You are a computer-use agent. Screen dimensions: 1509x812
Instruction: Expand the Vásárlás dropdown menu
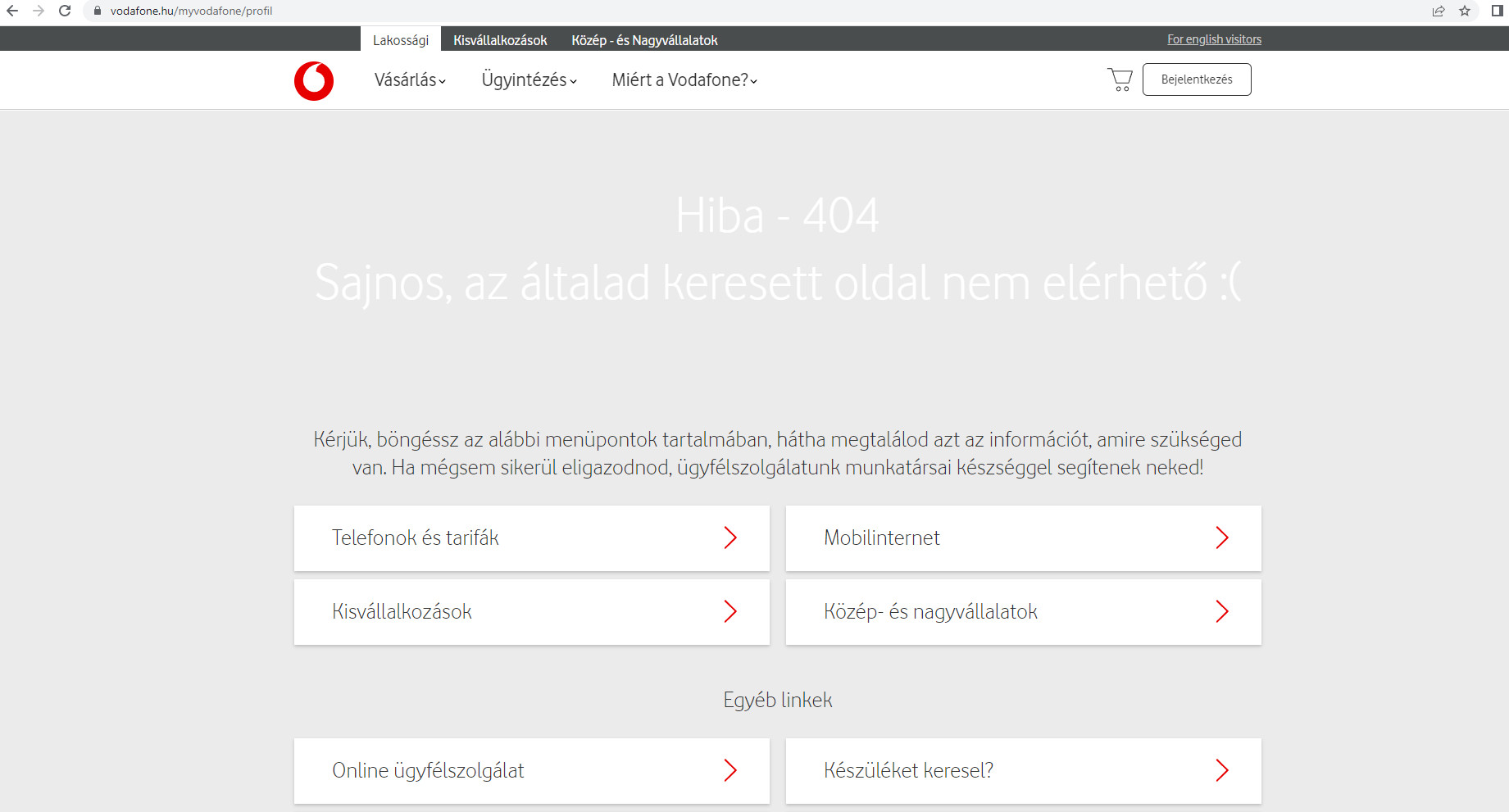pyautogui.click(x=410, y=80)
